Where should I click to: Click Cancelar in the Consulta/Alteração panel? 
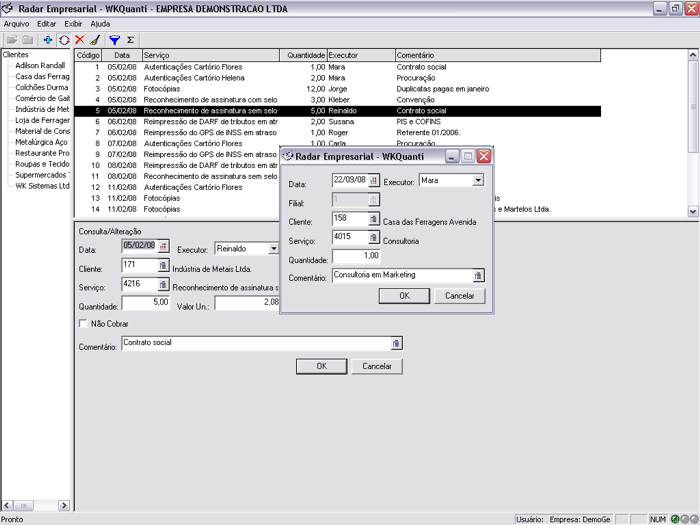pos(377,366)
